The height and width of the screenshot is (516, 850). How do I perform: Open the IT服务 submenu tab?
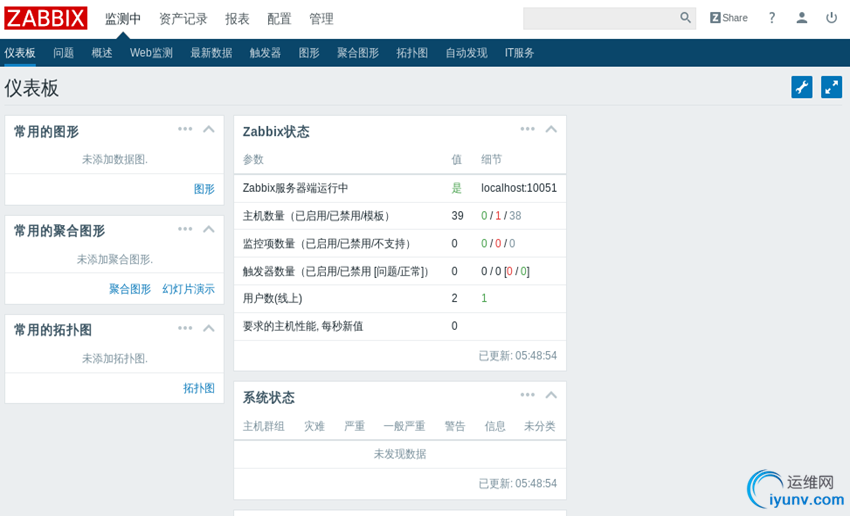click(519, 53)
